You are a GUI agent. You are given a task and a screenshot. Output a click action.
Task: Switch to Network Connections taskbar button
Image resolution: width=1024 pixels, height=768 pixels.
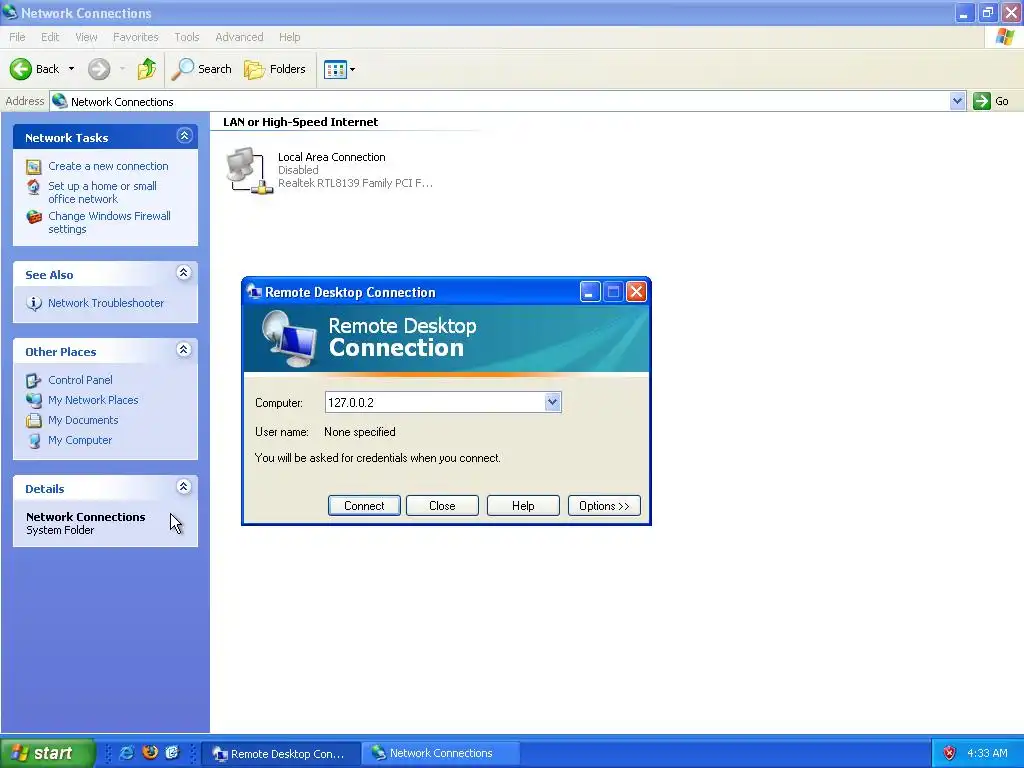pos(441,754)
